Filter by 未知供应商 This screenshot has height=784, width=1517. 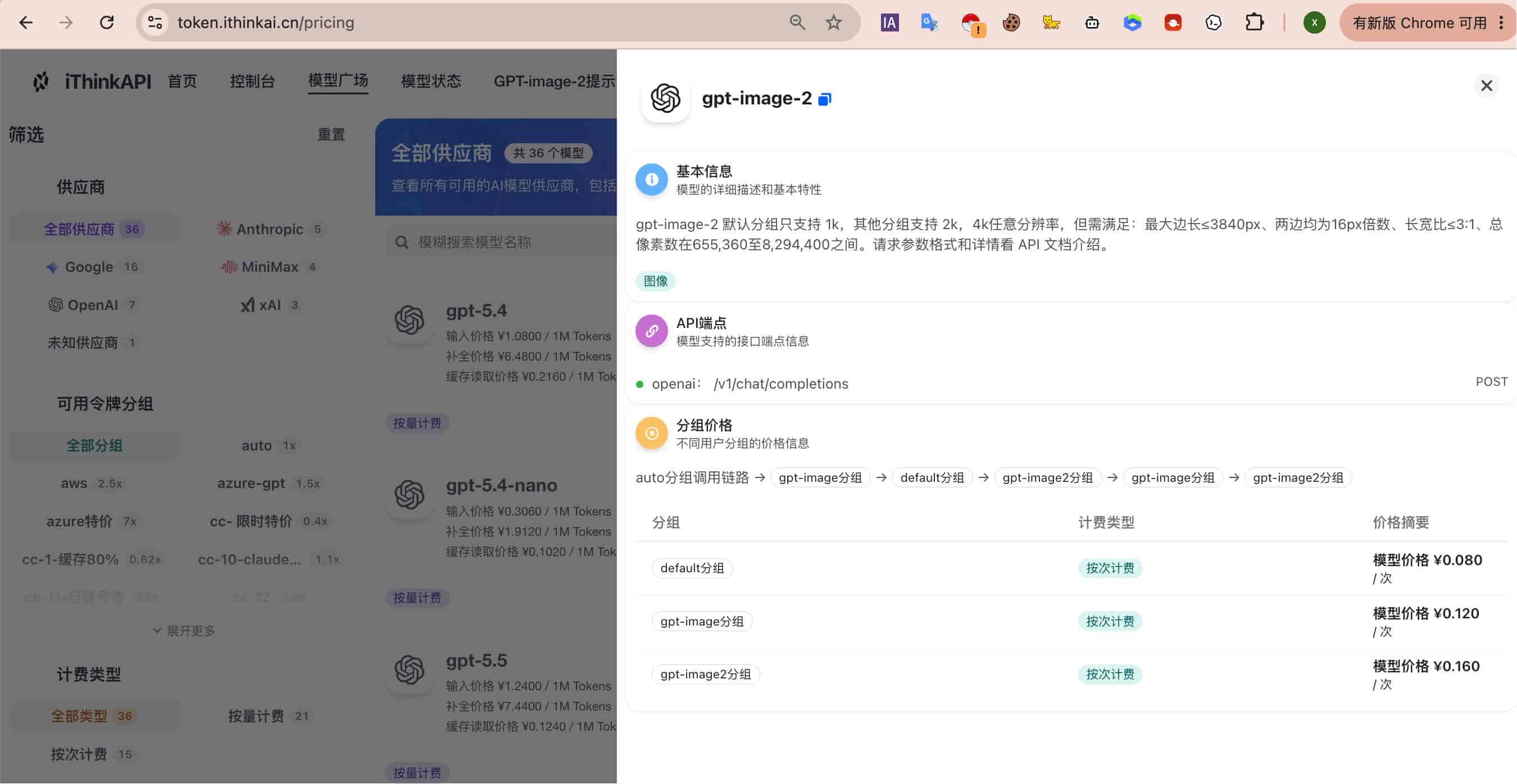tap(92, 343)
